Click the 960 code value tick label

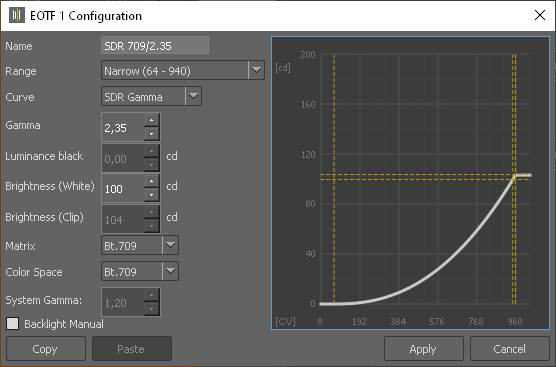(x=515, y=322)
